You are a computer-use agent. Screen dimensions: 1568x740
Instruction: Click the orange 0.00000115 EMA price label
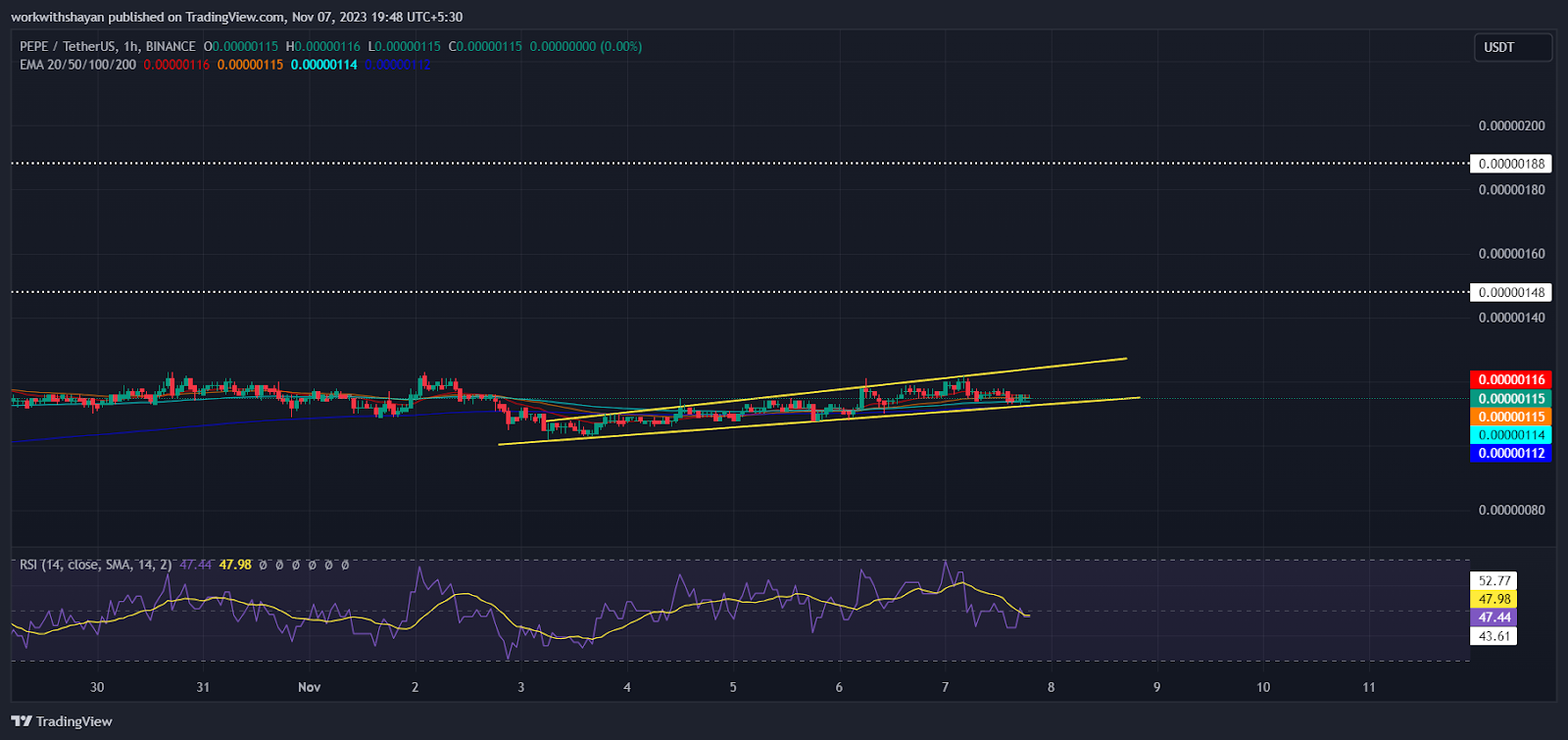coord(1510,417)
